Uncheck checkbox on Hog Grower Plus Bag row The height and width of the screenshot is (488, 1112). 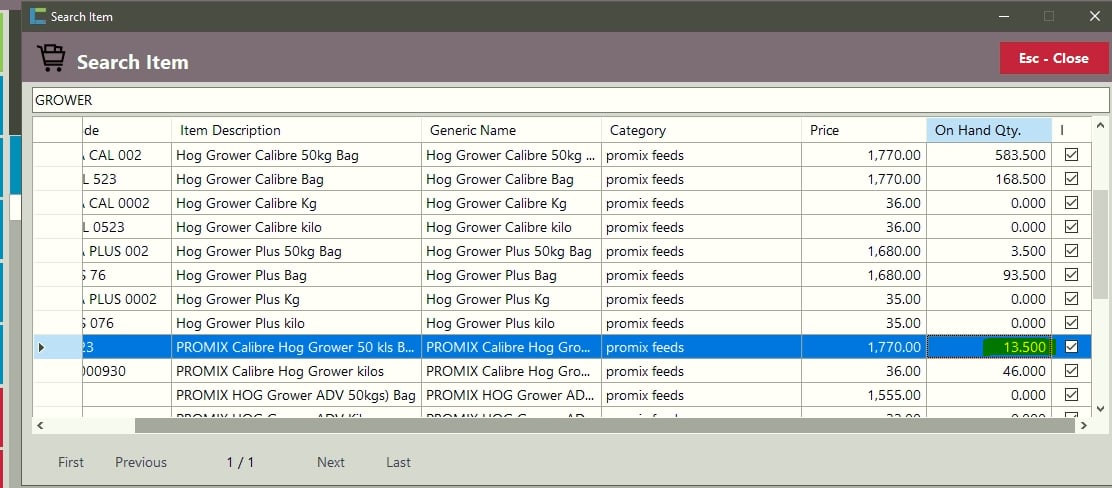pos(1072,275)
